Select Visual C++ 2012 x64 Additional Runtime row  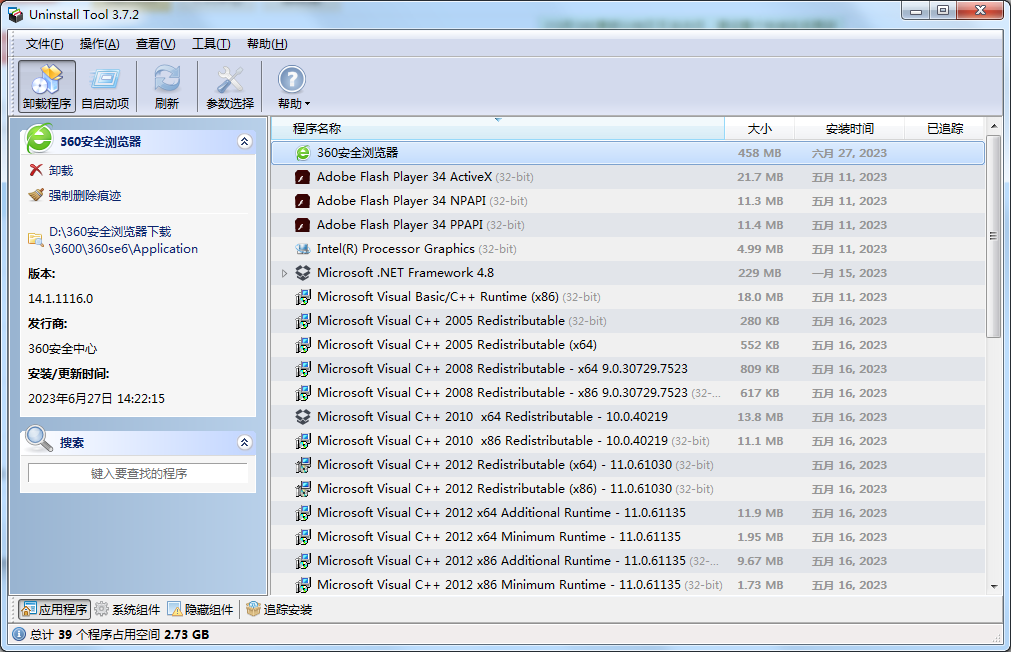click(x=628, y=513)
